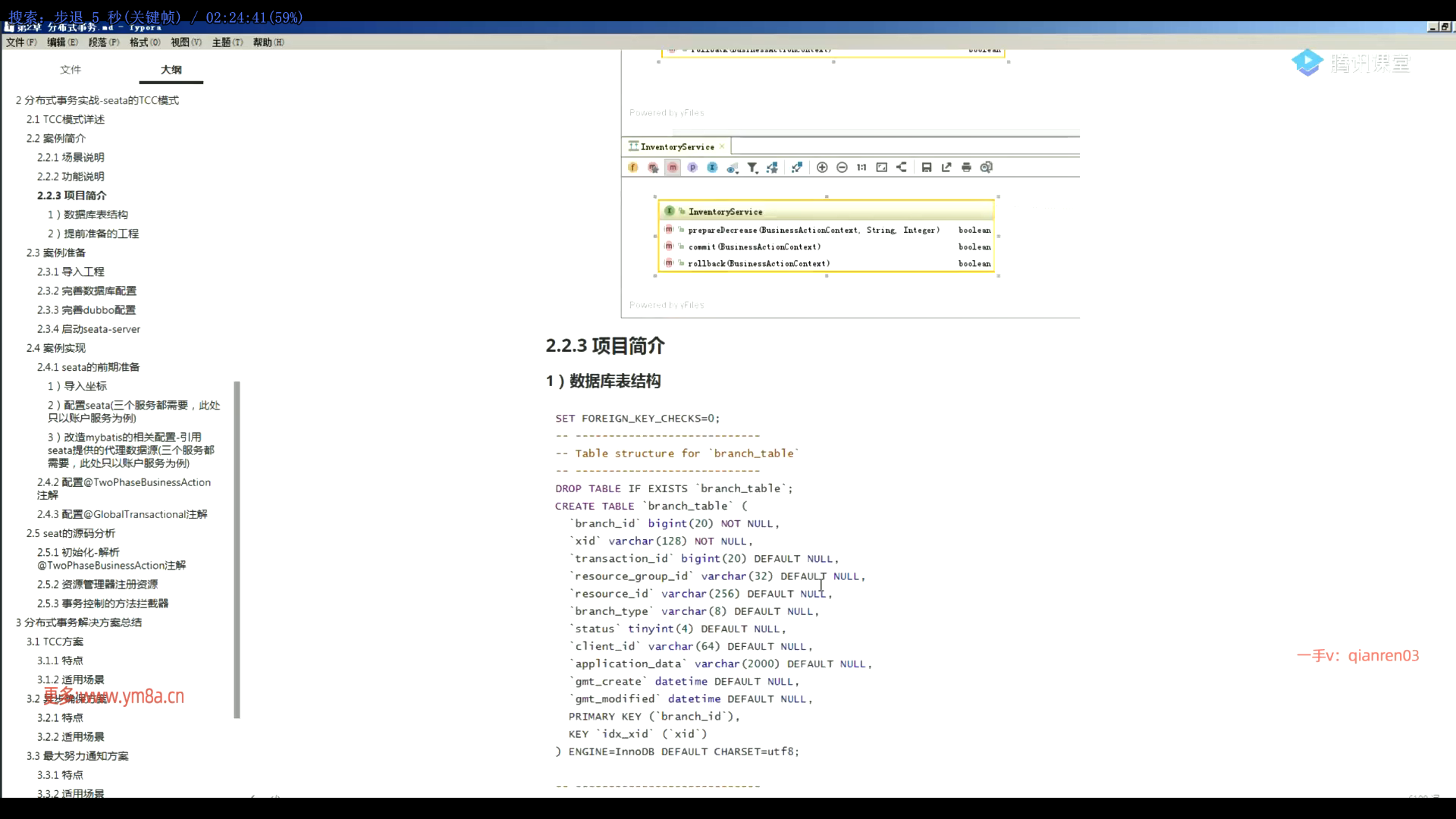Open the 主题 menu
Screen dimensions: 1456x819
(x=227, y=42)
